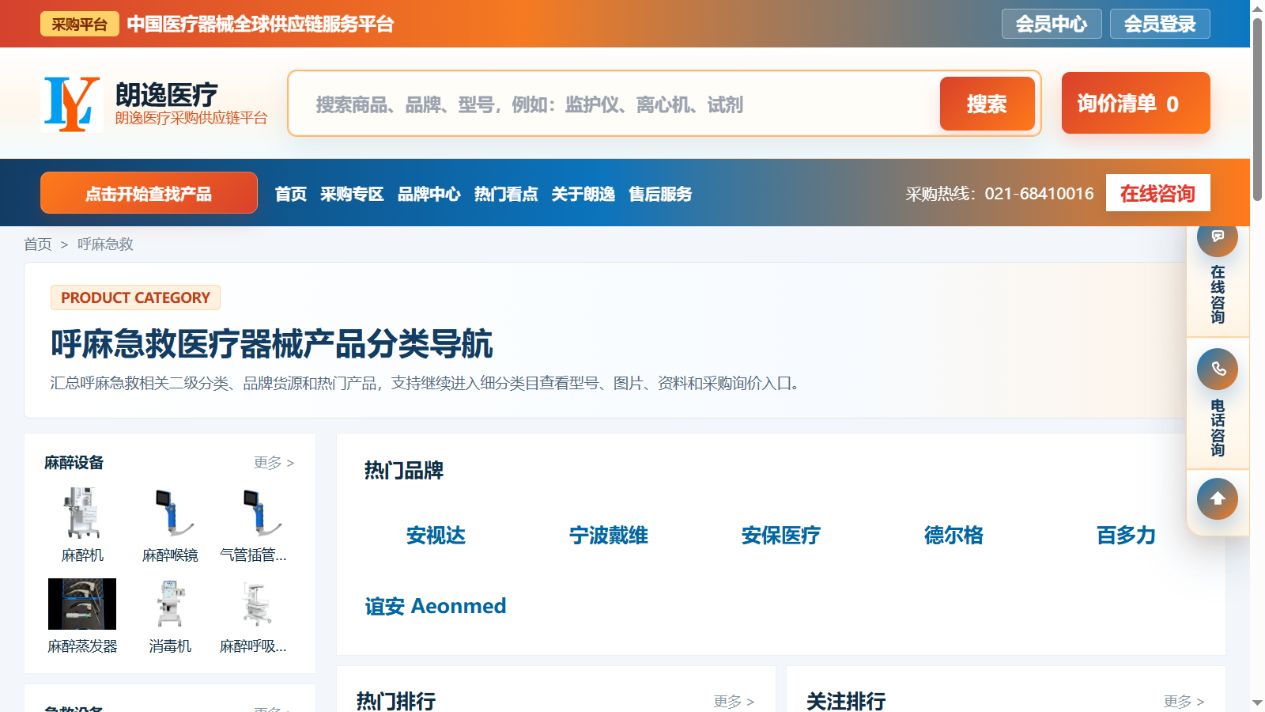Click the 麻醉设备 category heading
This screenshot has width=1265, height=712.
tap(74, 463)
